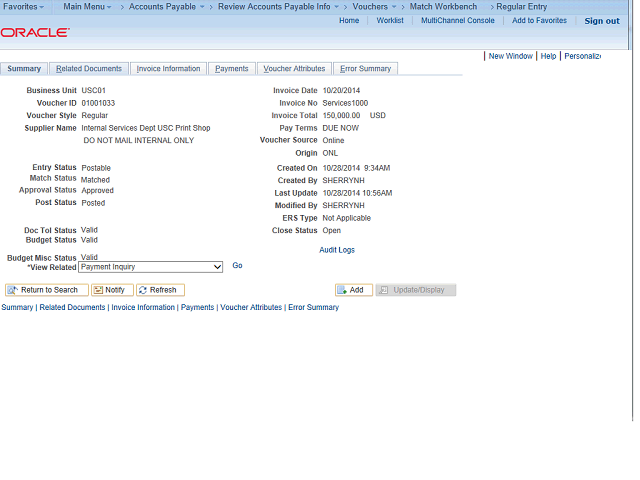
Task: Open Regular Entry breadcrumb
Action: tap(521, 7)
